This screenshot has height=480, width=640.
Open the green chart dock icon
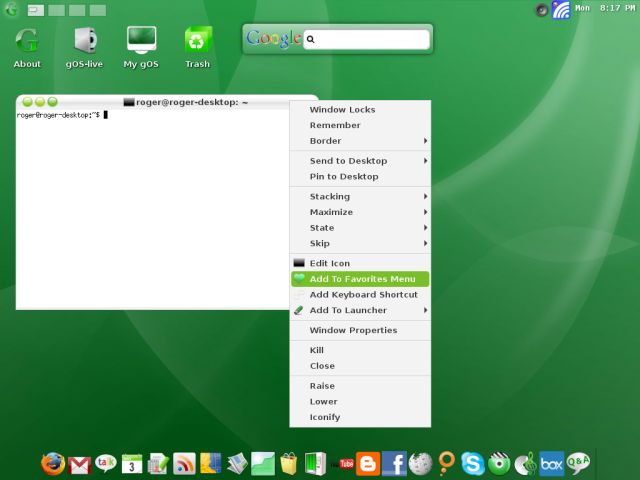[262, 464]
